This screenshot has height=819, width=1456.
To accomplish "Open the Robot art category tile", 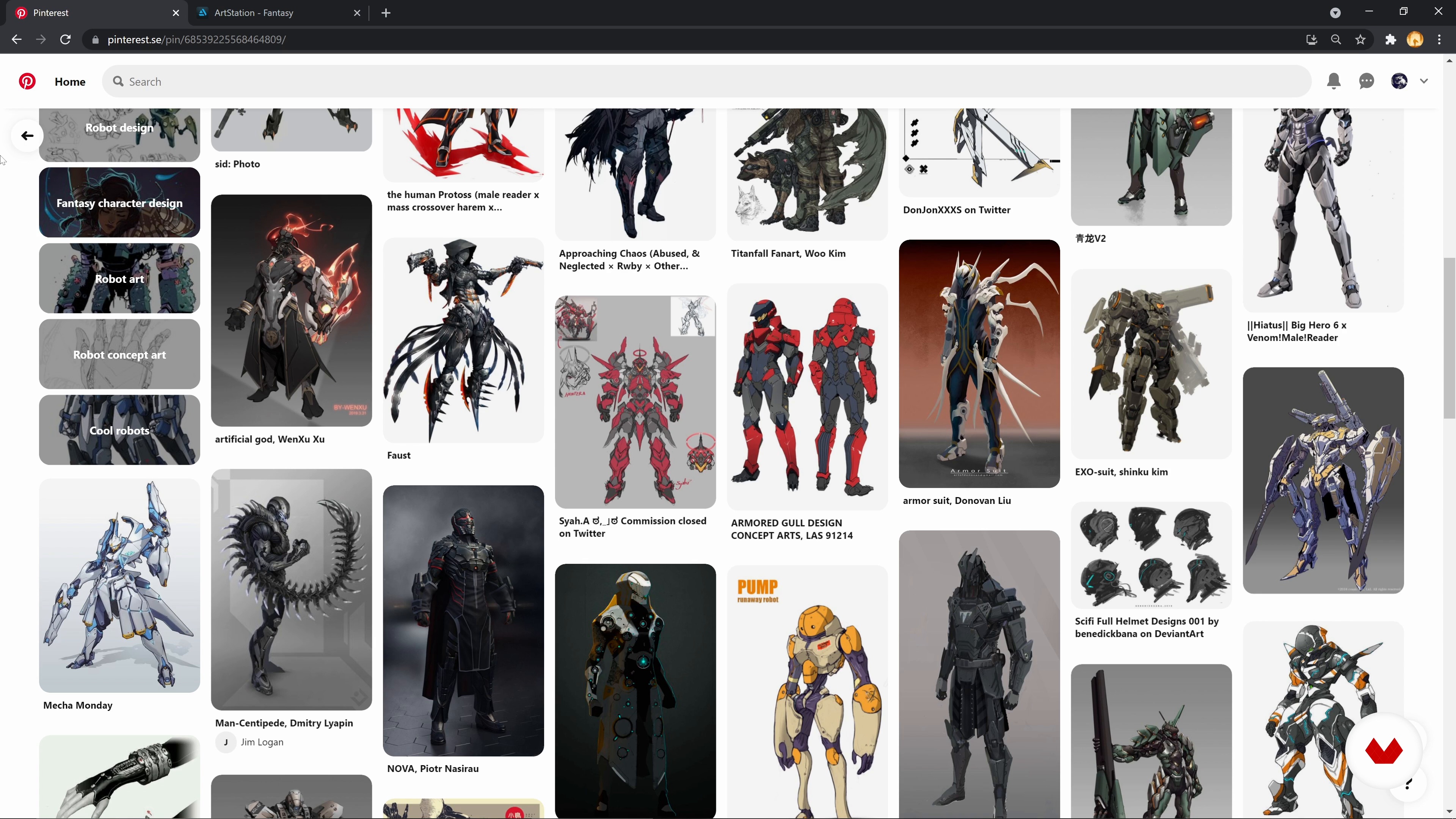I will (x=119, y=278).
